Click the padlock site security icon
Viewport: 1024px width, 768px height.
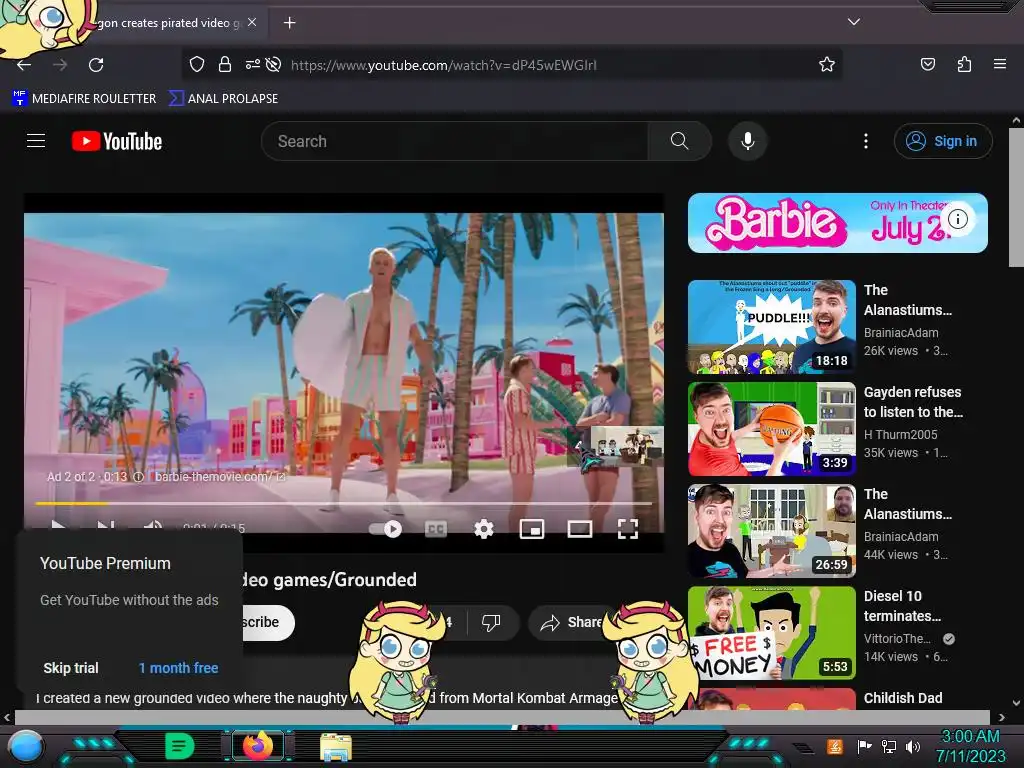[225, 64]
